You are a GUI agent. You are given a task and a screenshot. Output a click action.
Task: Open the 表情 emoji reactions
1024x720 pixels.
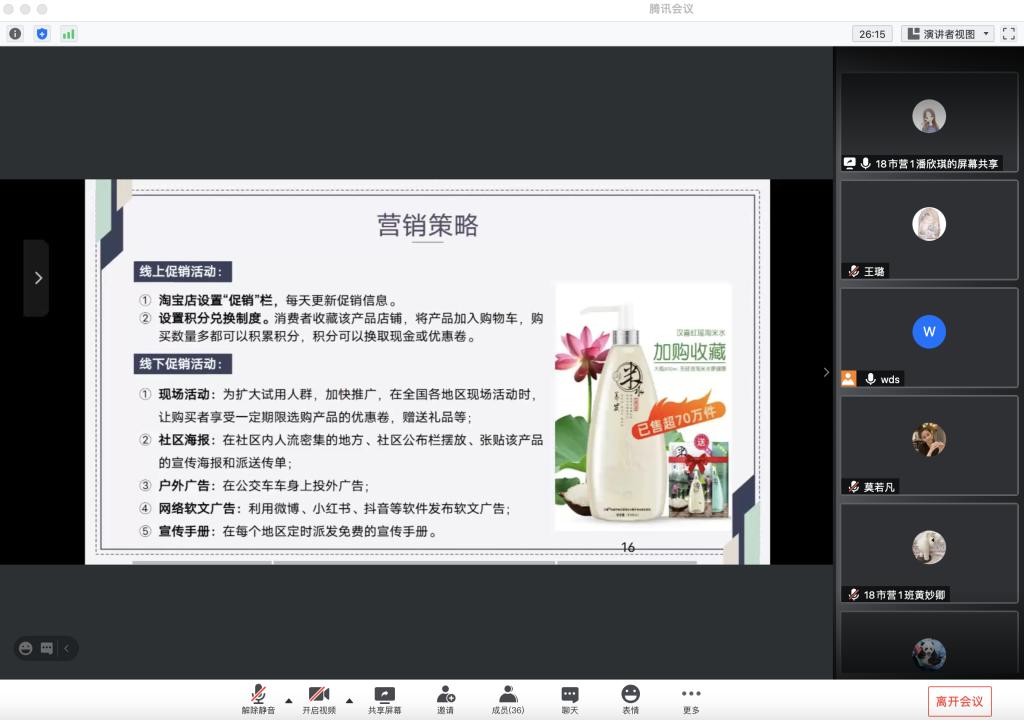point(630,699)
